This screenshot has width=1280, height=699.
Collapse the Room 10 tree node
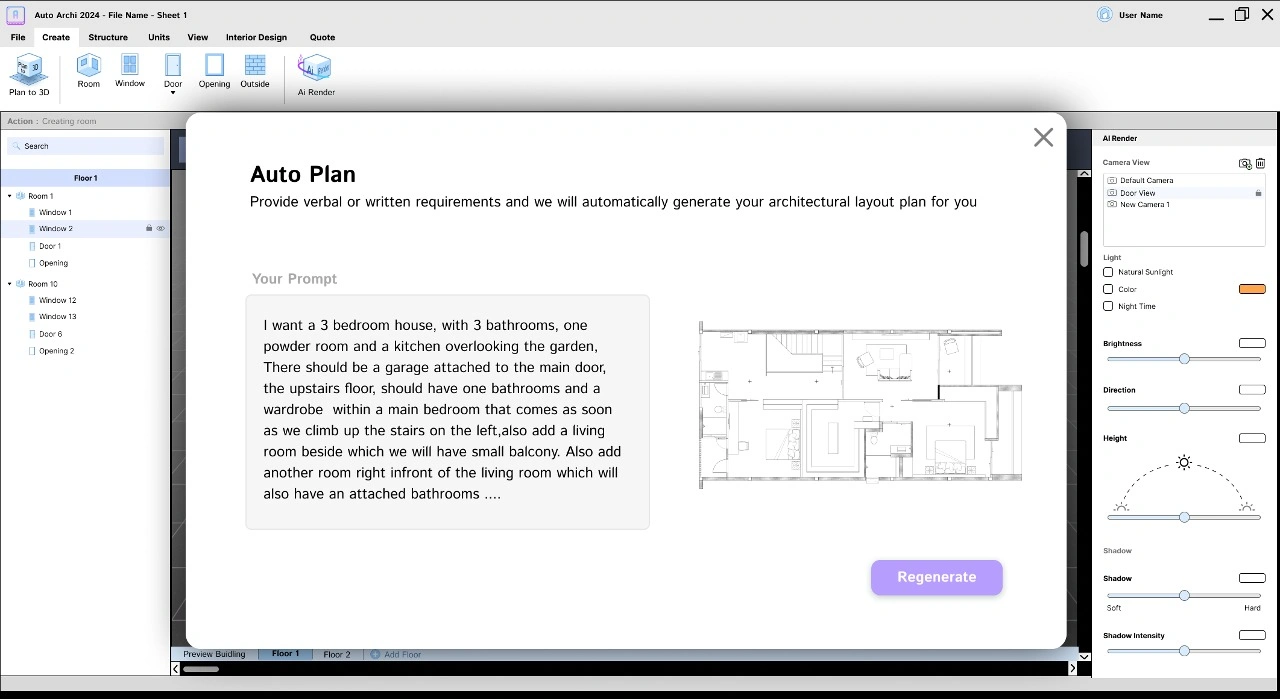click(x=10, y=284)
